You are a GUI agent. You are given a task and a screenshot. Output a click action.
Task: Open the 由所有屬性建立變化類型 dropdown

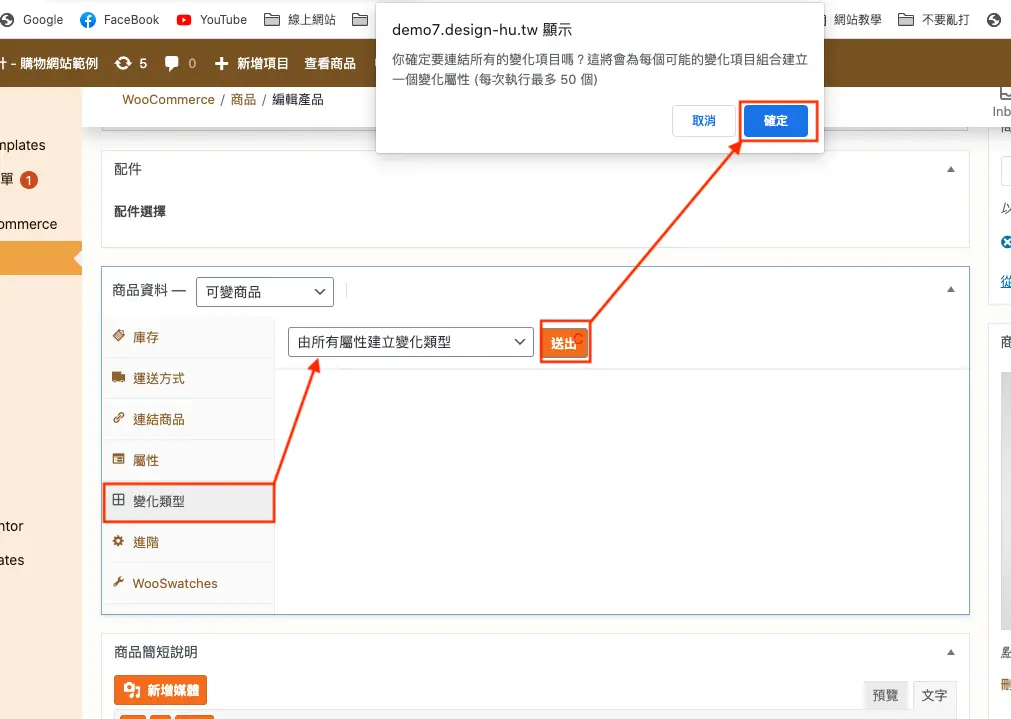(x=411, y=342)
